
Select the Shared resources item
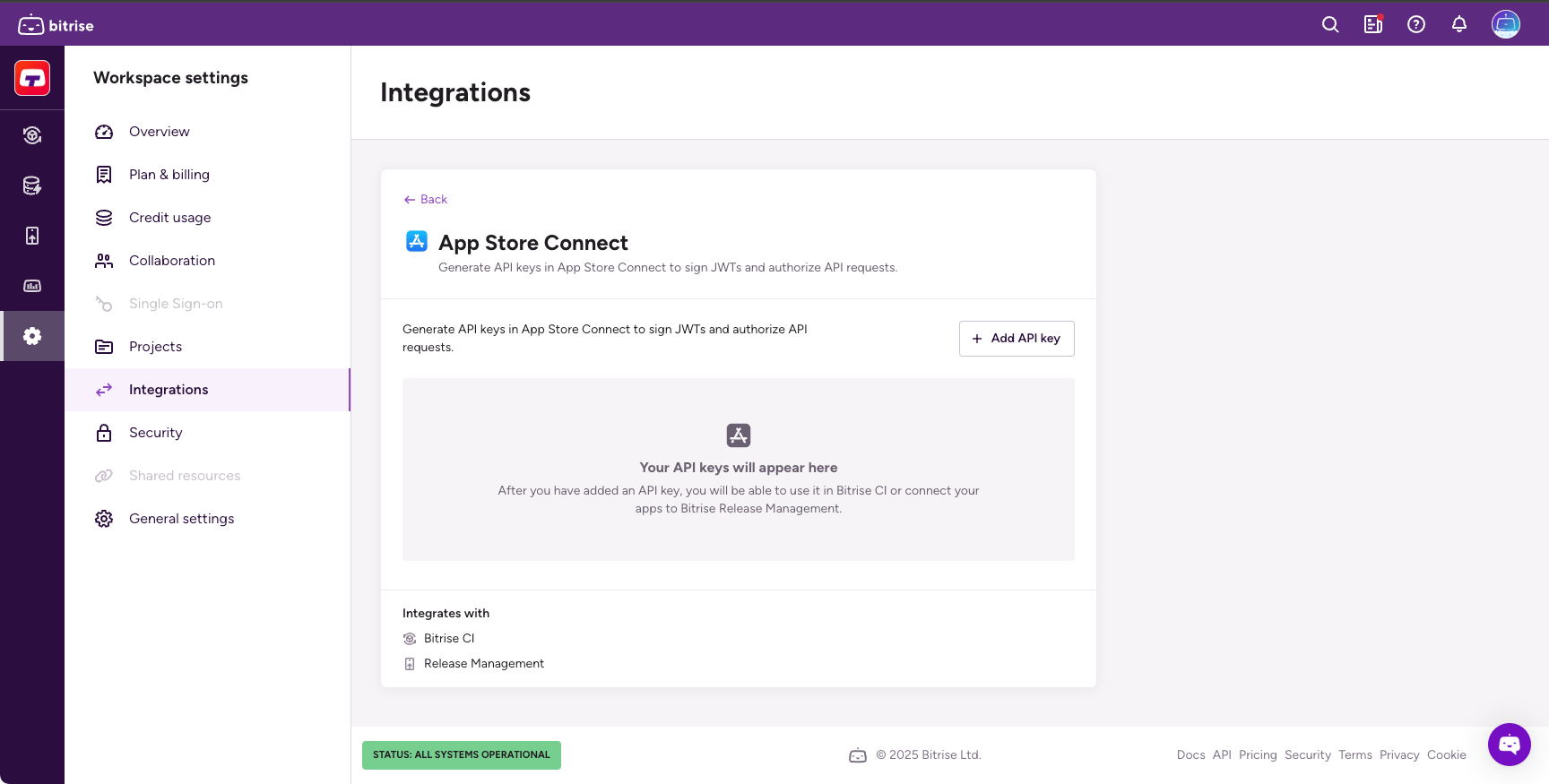(207, 476)
